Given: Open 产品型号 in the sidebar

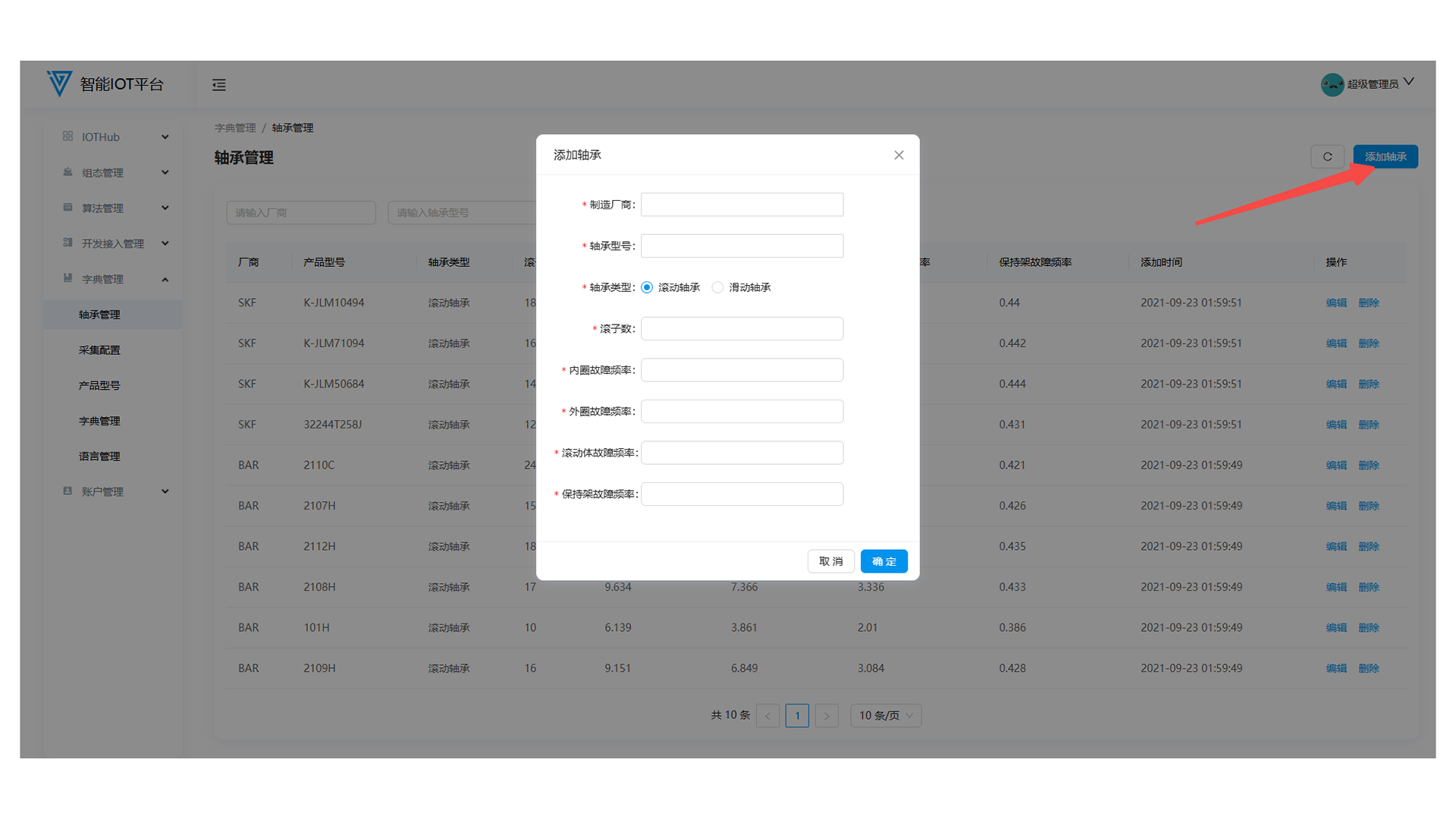Looking at the screenshot, I should 99,385.
